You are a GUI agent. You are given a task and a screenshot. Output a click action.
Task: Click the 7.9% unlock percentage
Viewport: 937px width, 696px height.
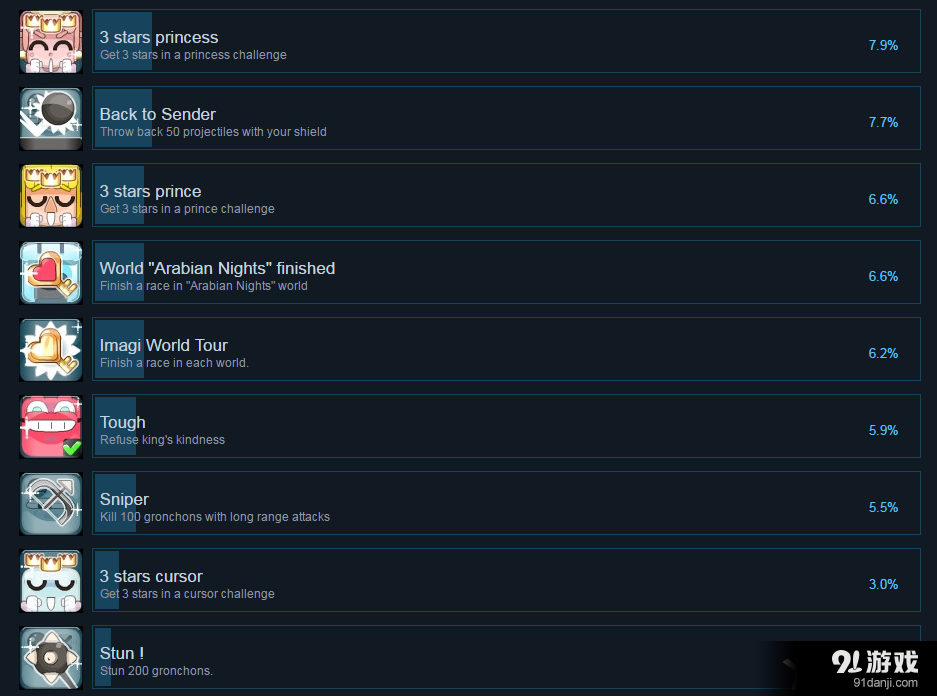click(x=883, y=45)
